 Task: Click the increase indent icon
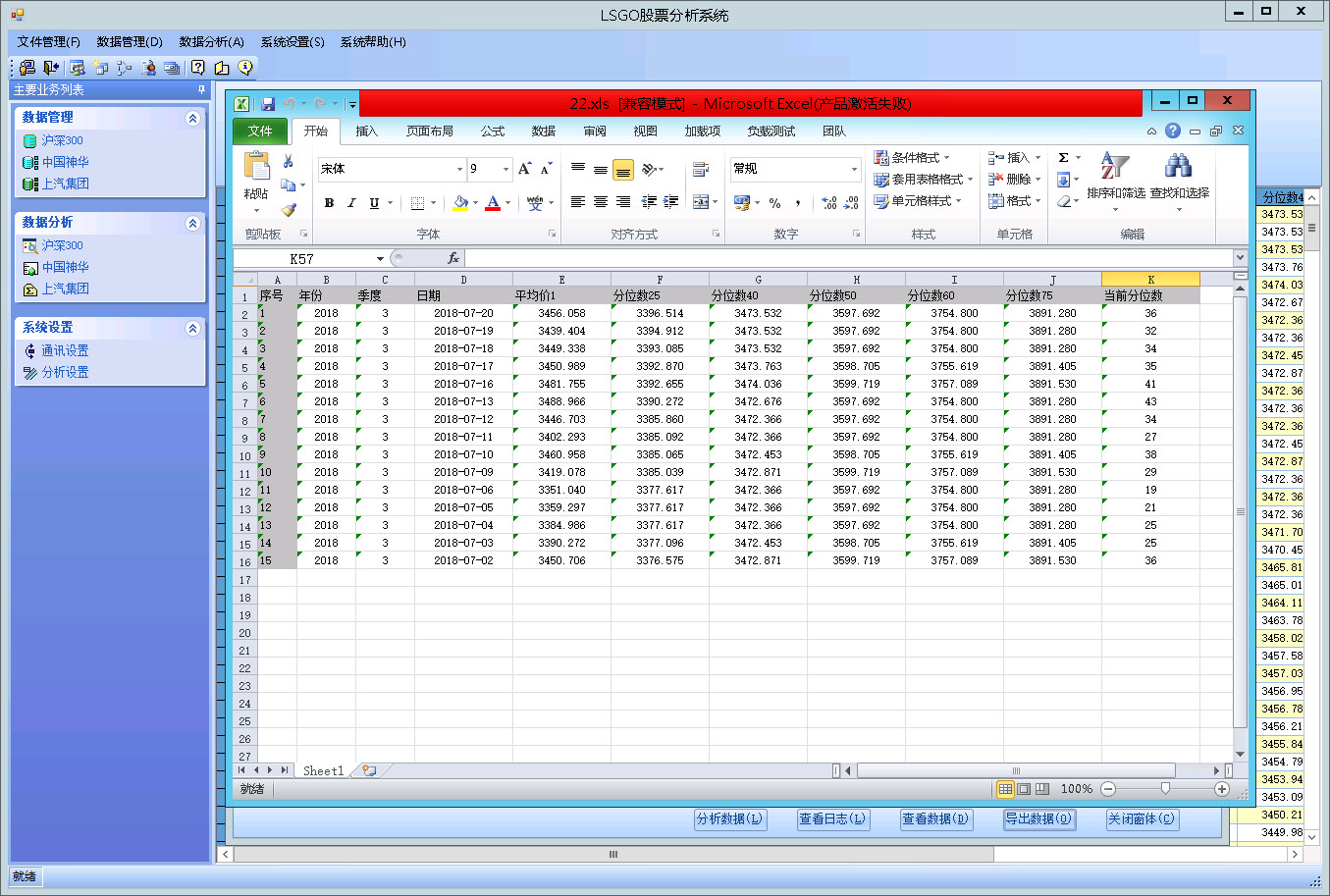click(x=671, y=202)
